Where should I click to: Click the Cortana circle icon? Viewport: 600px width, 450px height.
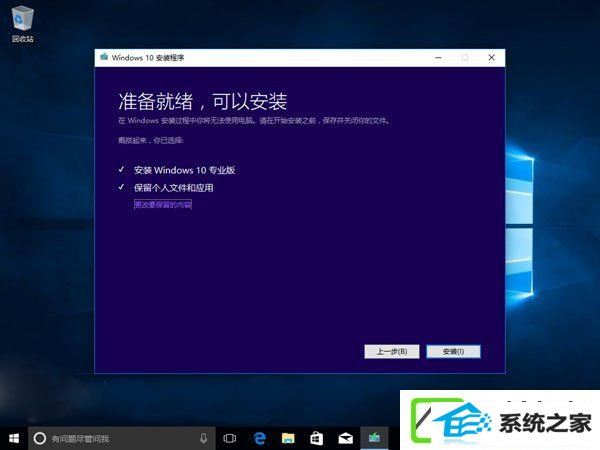40,438
